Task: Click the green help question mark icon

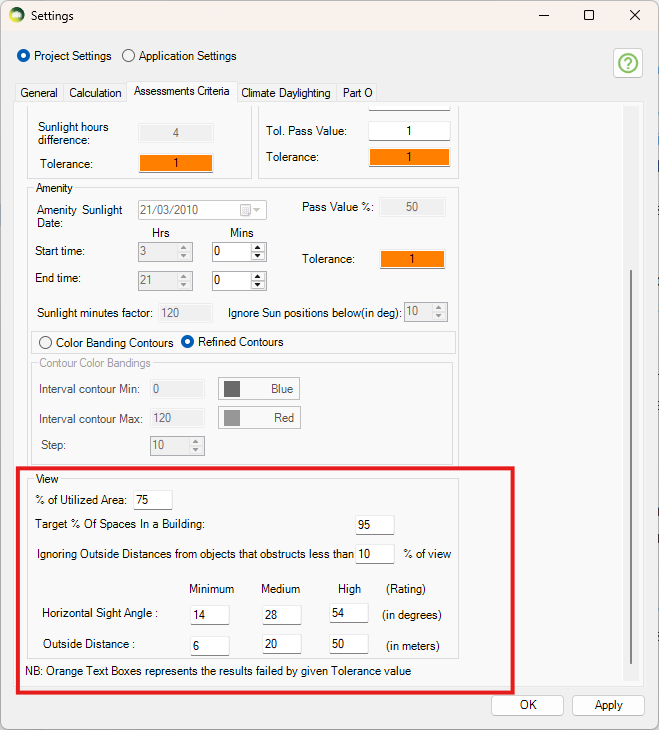Action: (x=627, y=63)
